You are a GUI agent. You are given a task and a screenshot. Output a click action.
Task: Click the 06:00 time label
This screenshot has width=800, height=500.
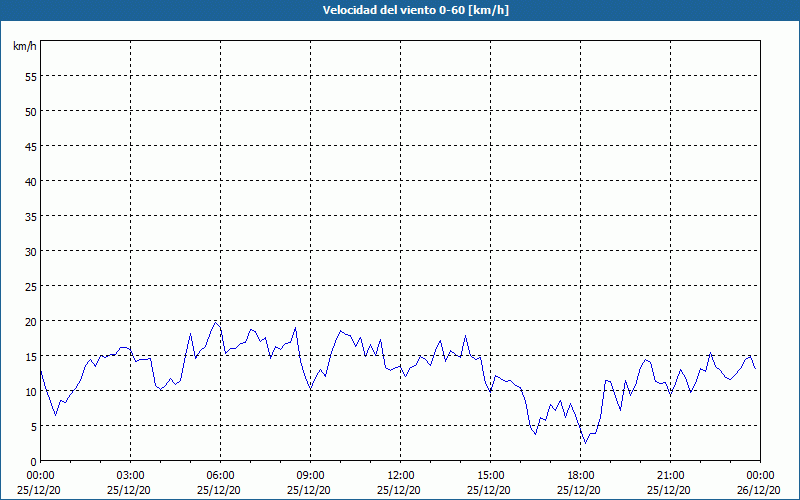click(x=220, y=476)
